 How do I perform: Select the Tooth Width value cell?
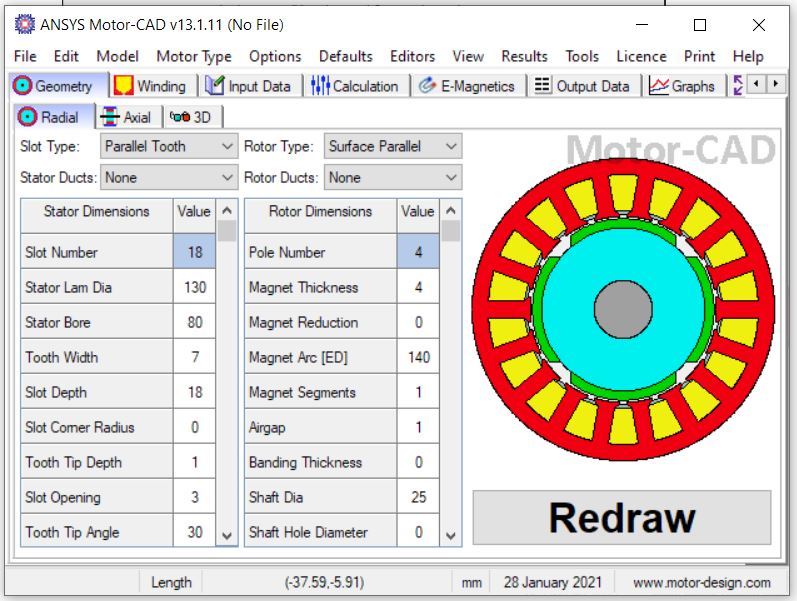pos(195,357)
